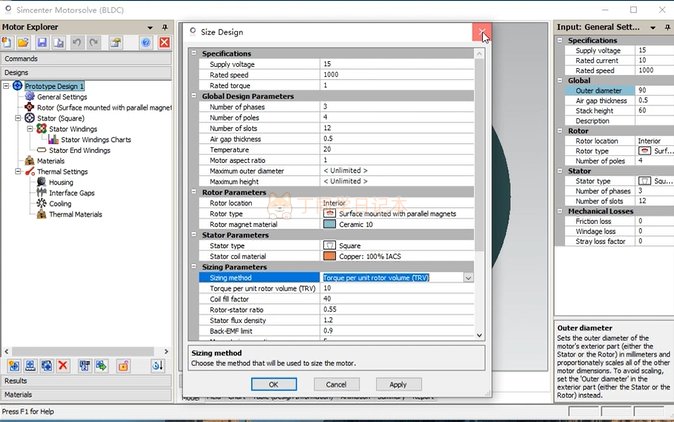Click the Apply button
The image size is (674, 422).
(x=398, y=384)
